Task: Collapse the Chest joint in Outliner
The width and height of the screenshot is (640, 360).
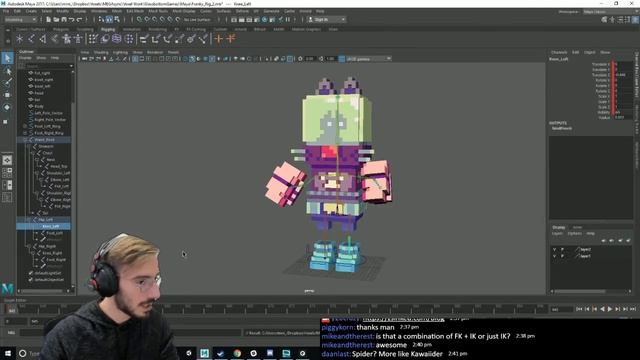Action: [33, 153]
